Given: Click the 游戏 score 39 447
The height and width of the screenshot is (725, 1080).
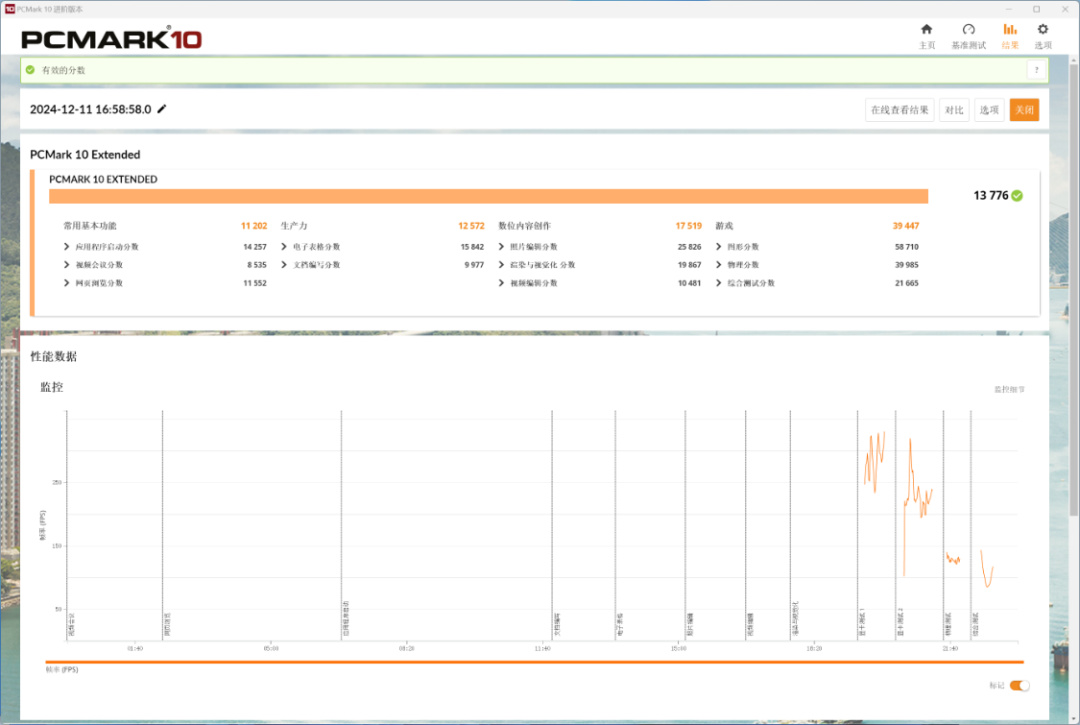Looking at the screenshot, I should pyautogui.click(x=906, y=226).
